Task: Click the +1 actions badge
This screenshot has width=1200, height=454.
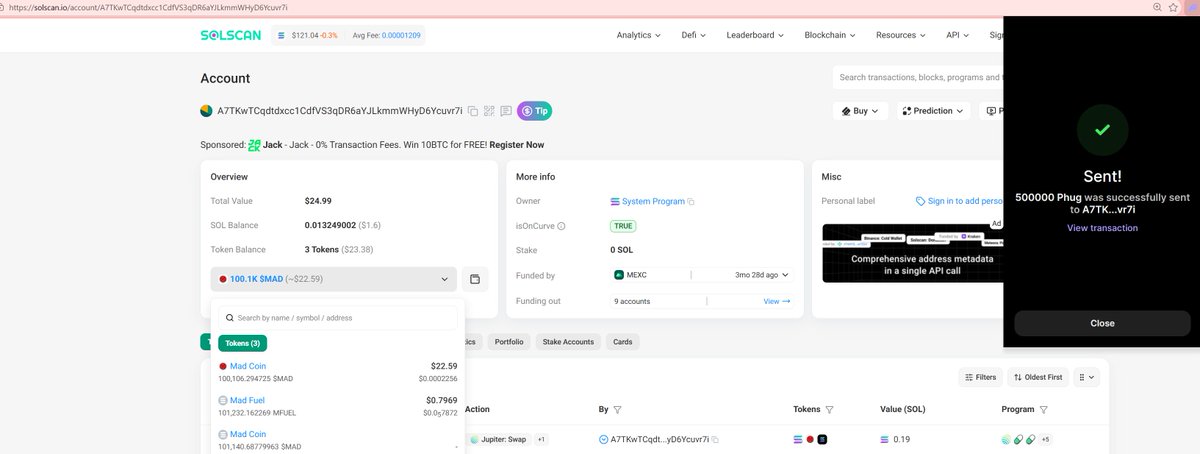Action: (x=541, y=439)
